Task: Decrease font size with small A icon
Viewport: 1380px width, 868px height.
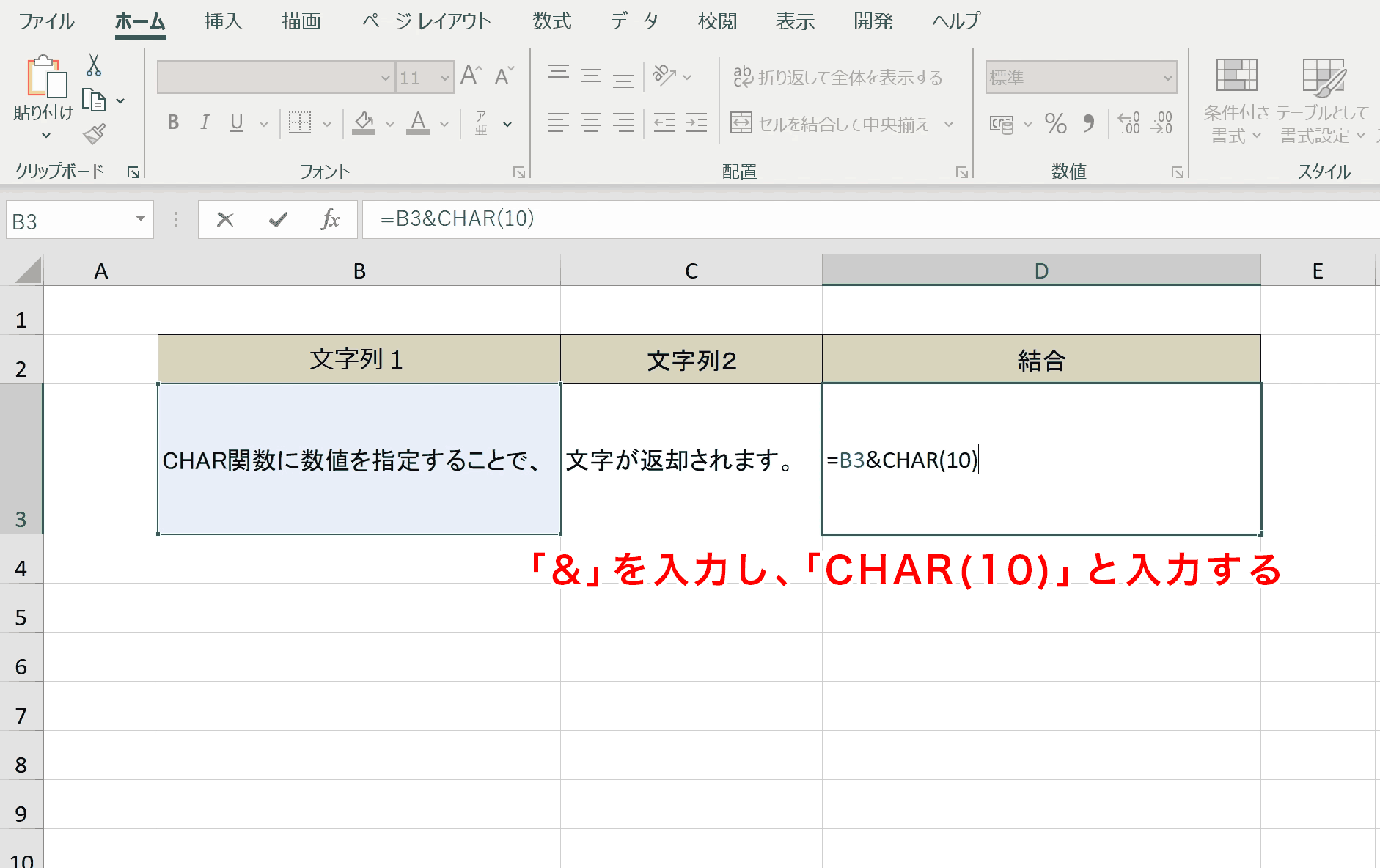Action: (x=504, y=76)
